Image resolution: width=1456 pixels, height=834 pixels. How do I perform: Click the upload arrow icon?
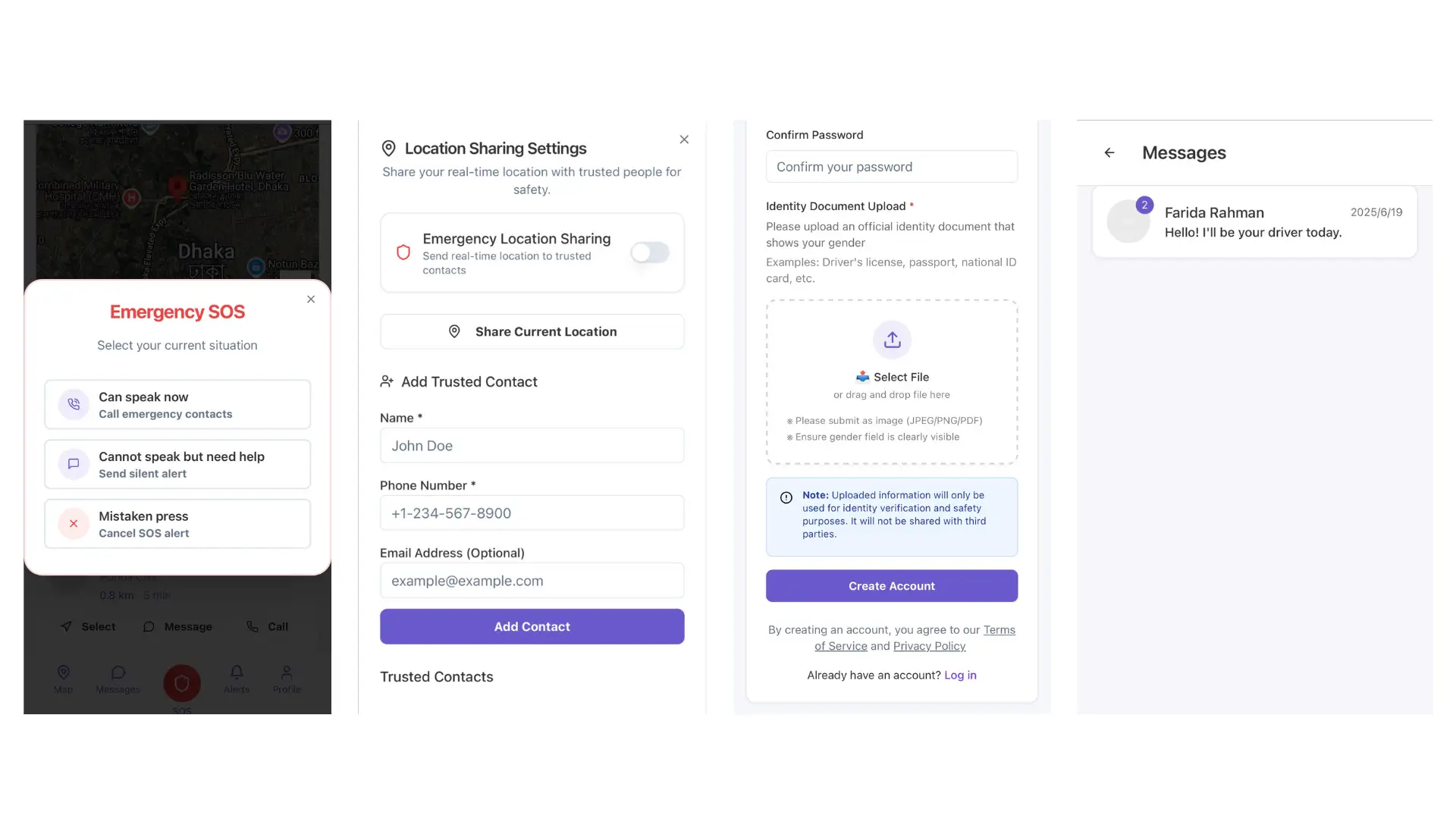pyautogui.click(x=892, y=340)
